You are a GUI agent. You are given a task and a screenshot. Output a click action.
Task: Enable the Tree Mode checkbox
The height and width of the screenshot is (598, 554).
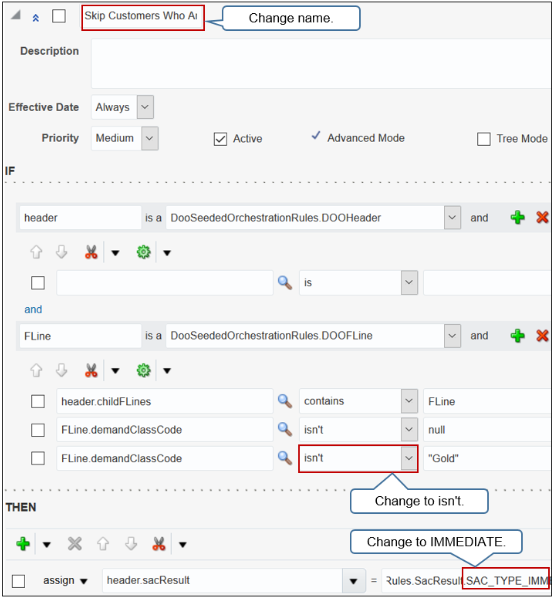click(483, 139)
